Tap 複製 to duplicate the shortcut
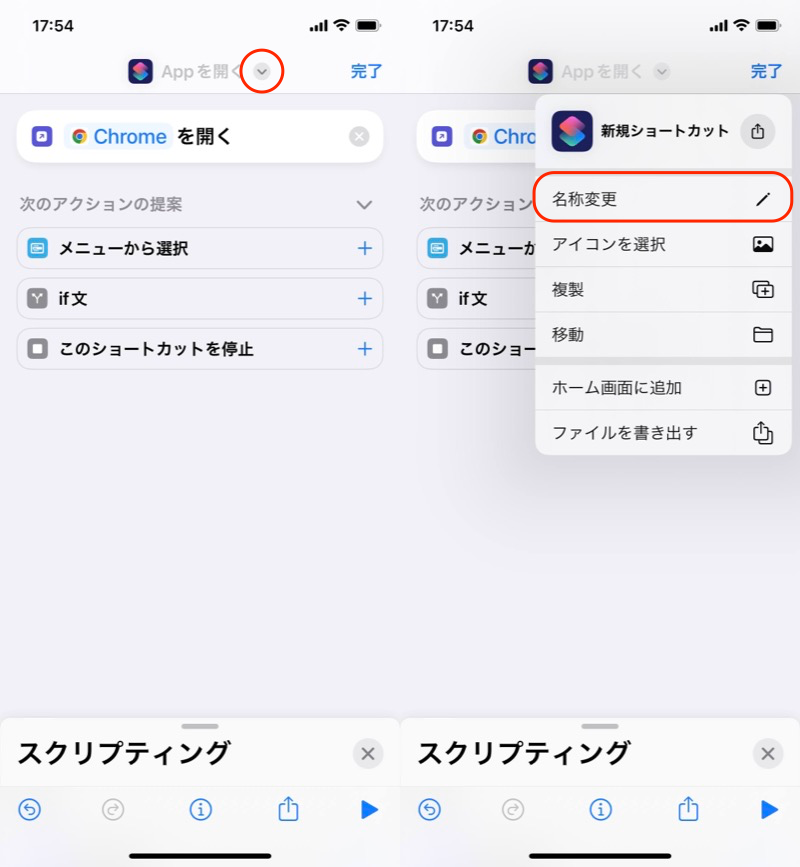Screen dimensions: 800x867 pos(663,289)
